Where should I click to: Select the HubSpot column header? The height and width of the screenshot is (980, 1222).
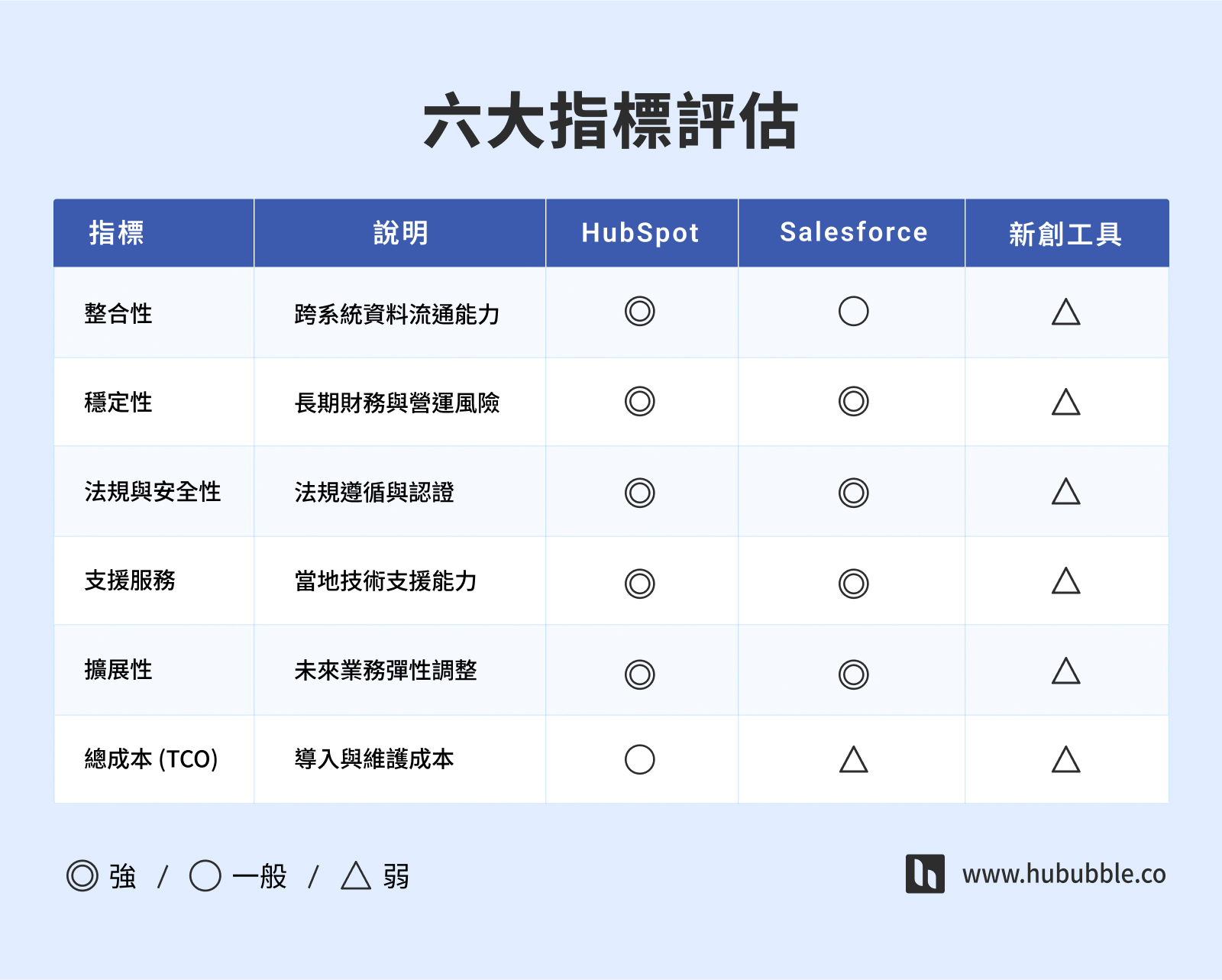click(642, 233)
